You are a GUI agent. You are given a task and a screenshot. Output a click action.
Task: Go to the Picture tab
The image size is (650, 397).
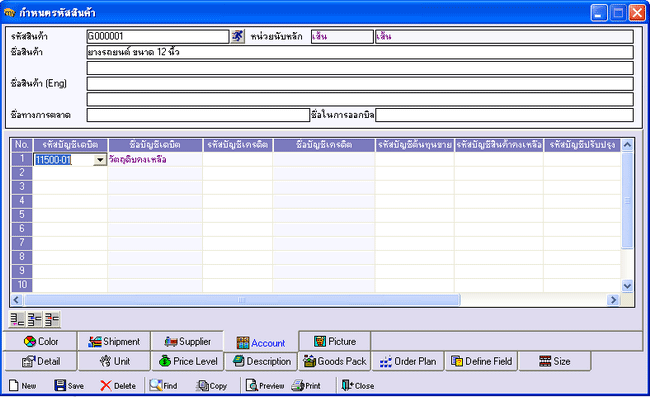335,341
